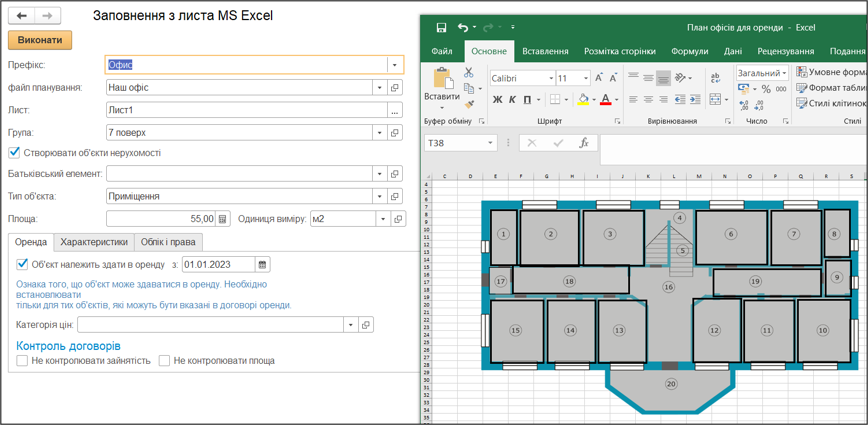This screenshot has width=868, height=425.
Task: Expand файл планування dropdown arrow
Action: point(380,87)
